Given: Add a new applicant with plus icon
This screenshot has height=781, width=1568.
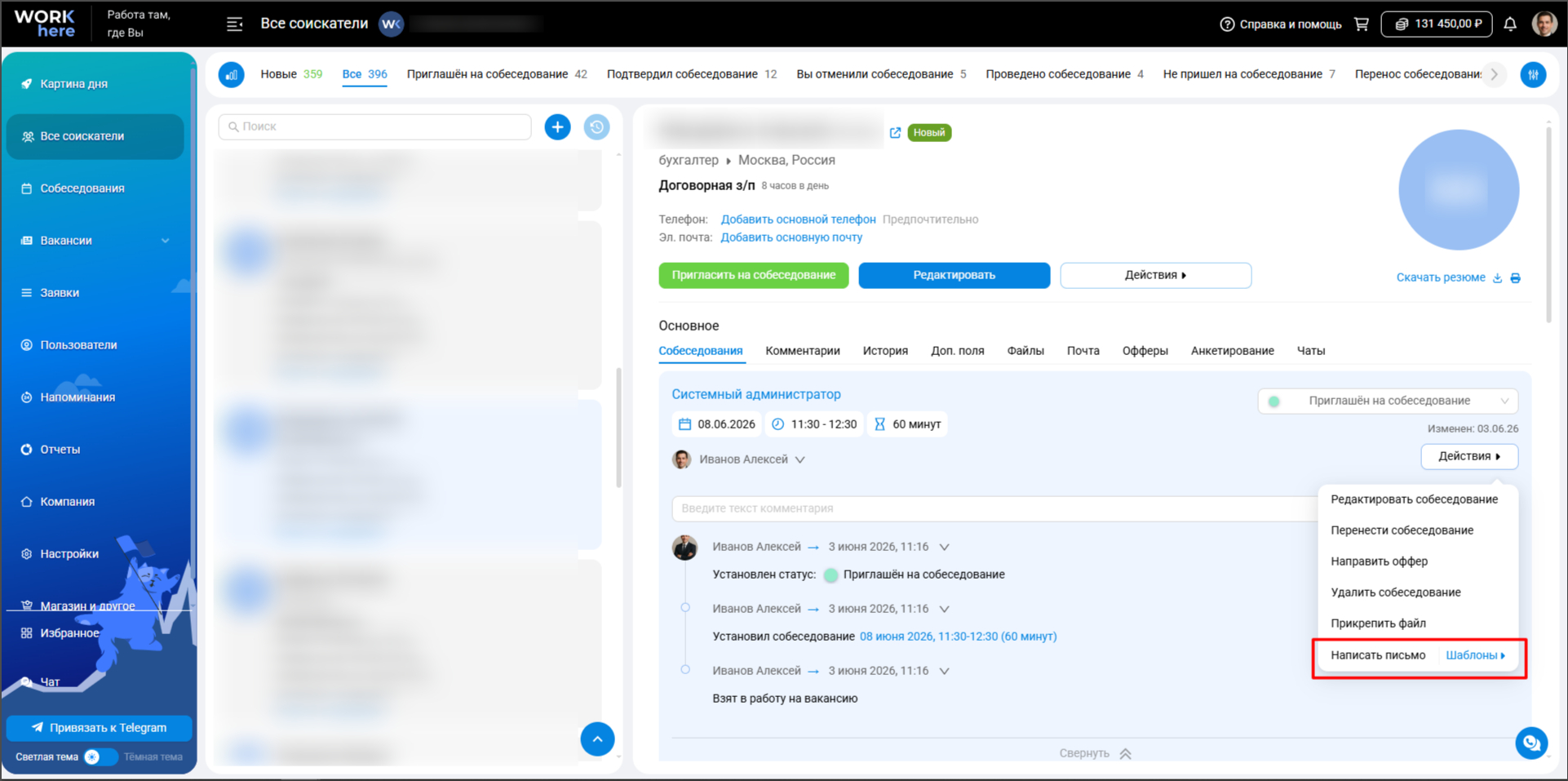Looking at the screenshot, I should coord(557,126).
